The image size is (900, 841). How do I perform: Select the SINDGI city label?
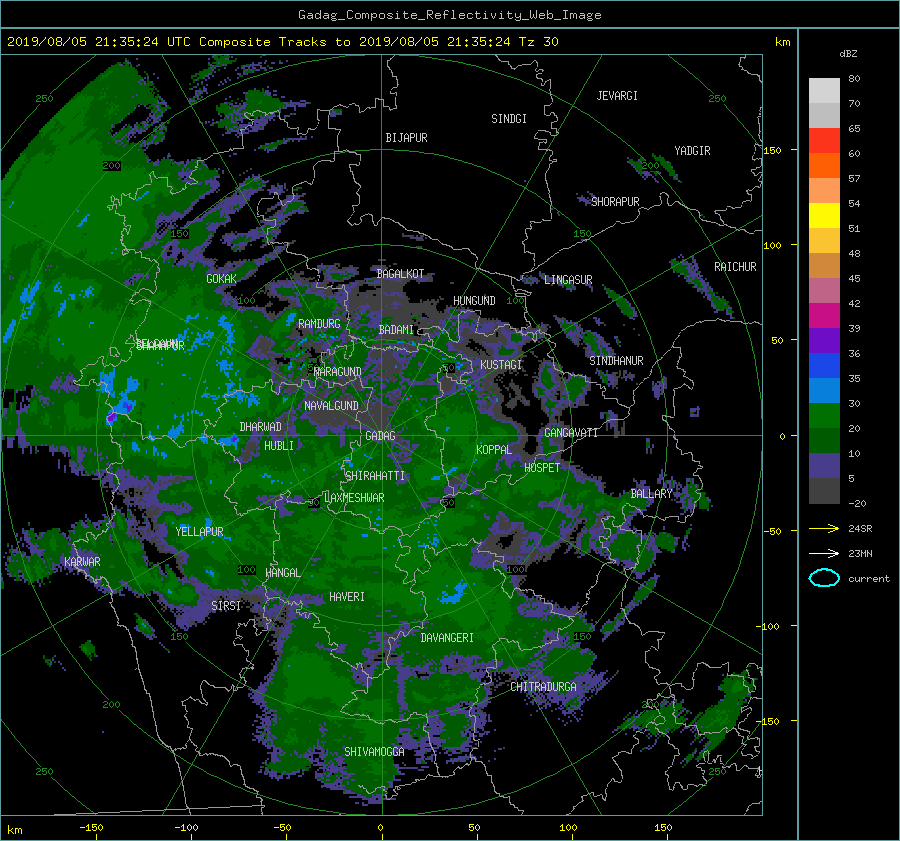pos(509,119)
